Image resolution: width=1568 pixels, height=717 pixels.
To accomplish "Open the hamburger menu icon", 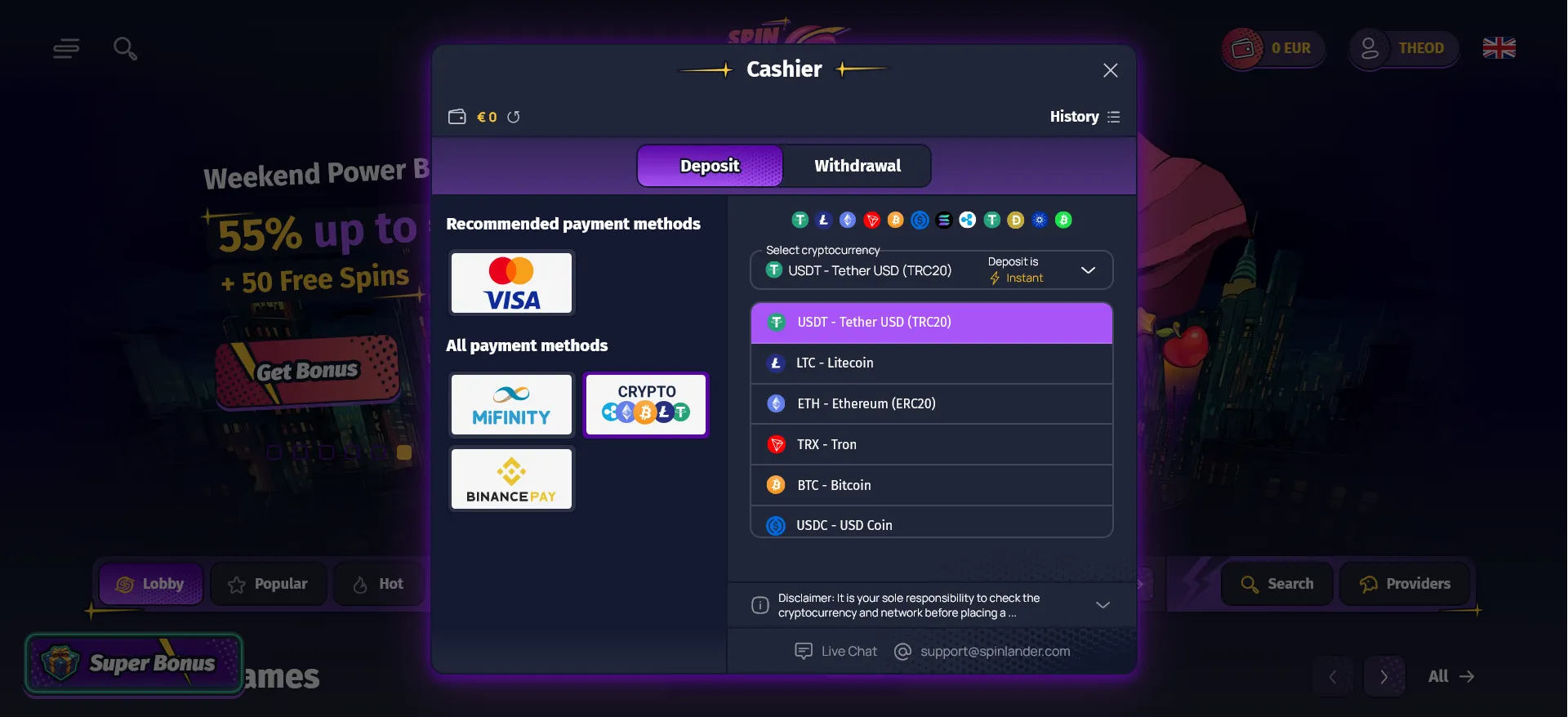I will [x=66, y=49].
